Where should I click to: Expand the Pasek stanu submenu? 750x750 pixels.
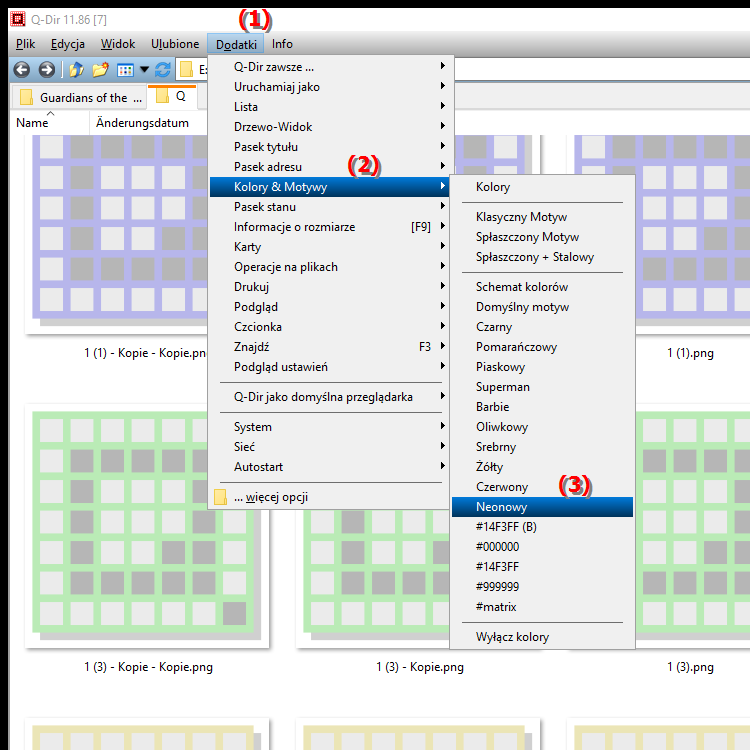[329, 207]
